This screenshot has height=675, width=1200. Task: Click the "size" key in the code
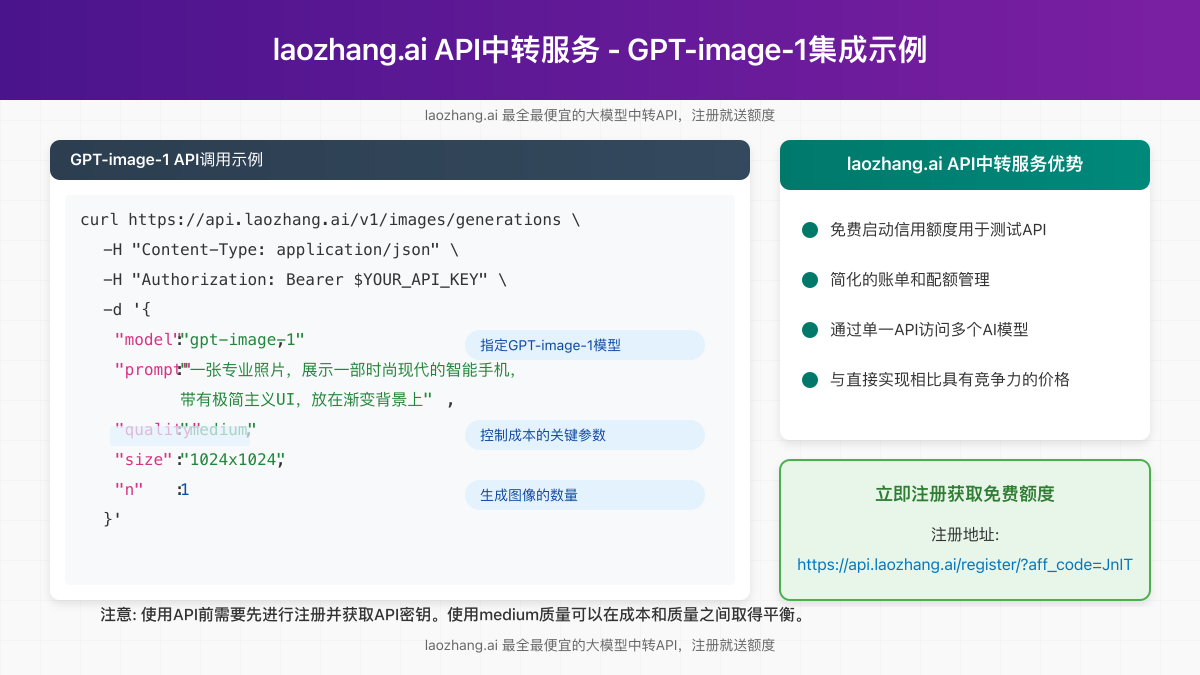[143, 460]
